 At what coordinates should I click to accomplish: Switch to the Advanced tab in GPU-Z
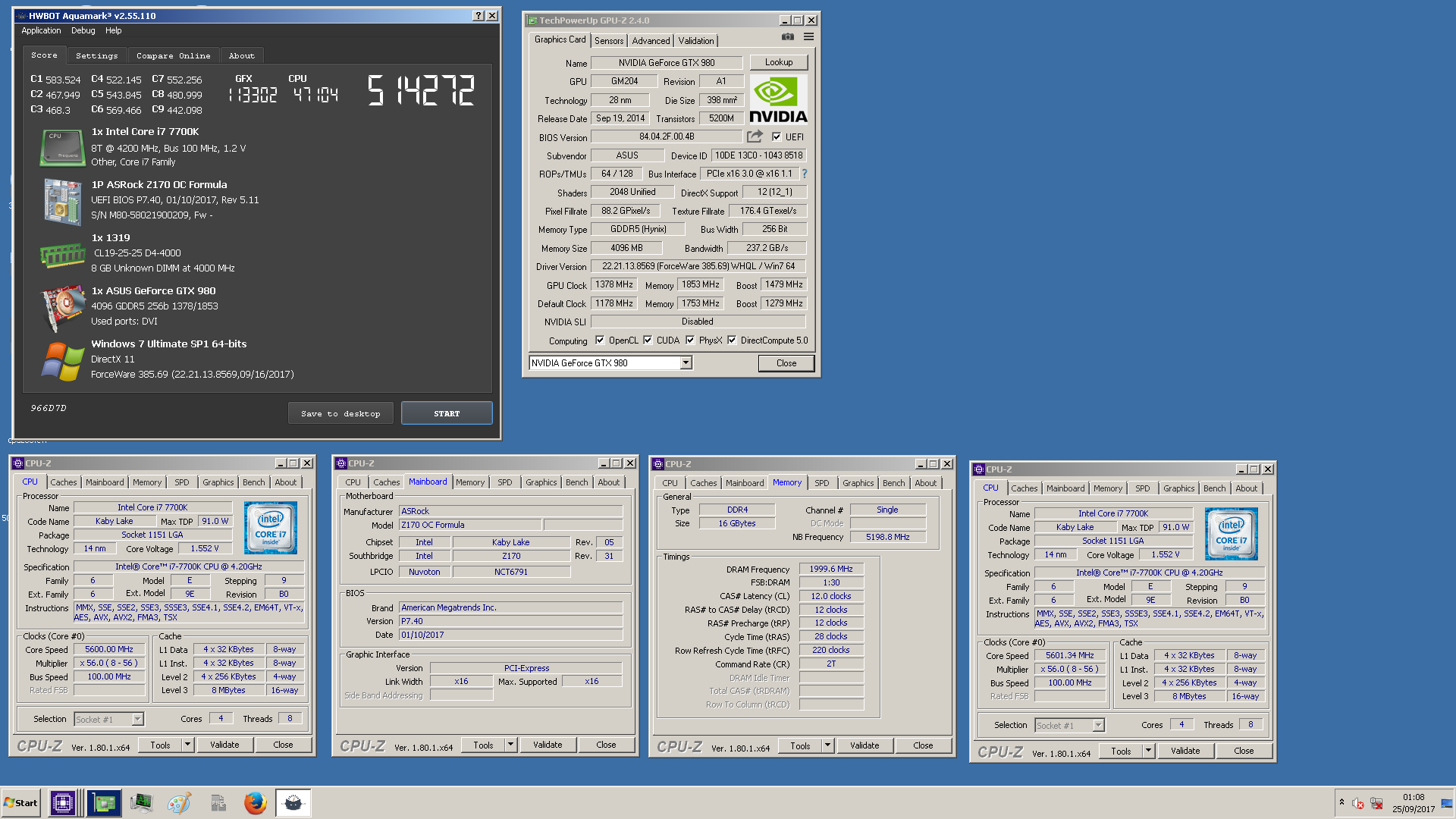[x=651, y=41]
